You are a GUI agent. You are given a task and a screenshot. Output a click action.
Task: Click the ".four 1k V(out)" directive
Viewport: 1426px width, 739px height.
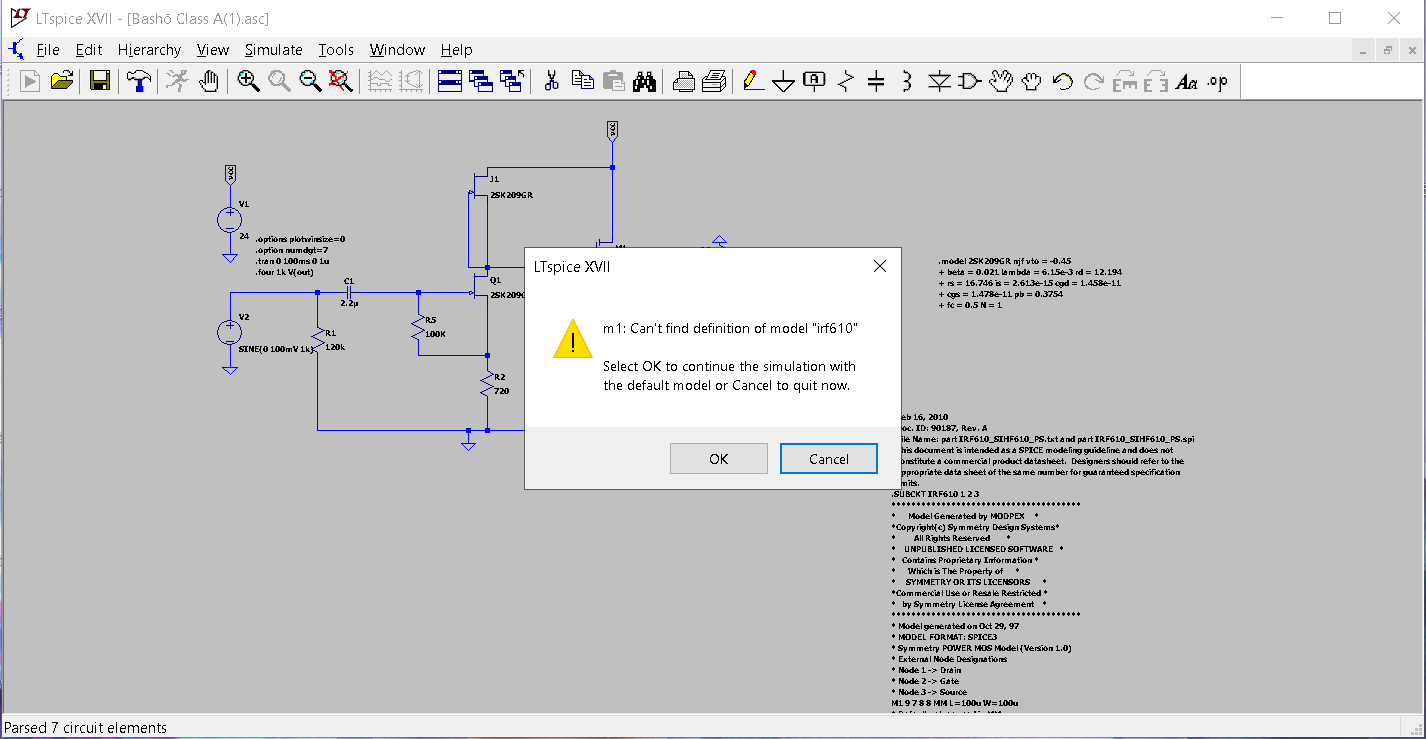[x=284, y=272]
